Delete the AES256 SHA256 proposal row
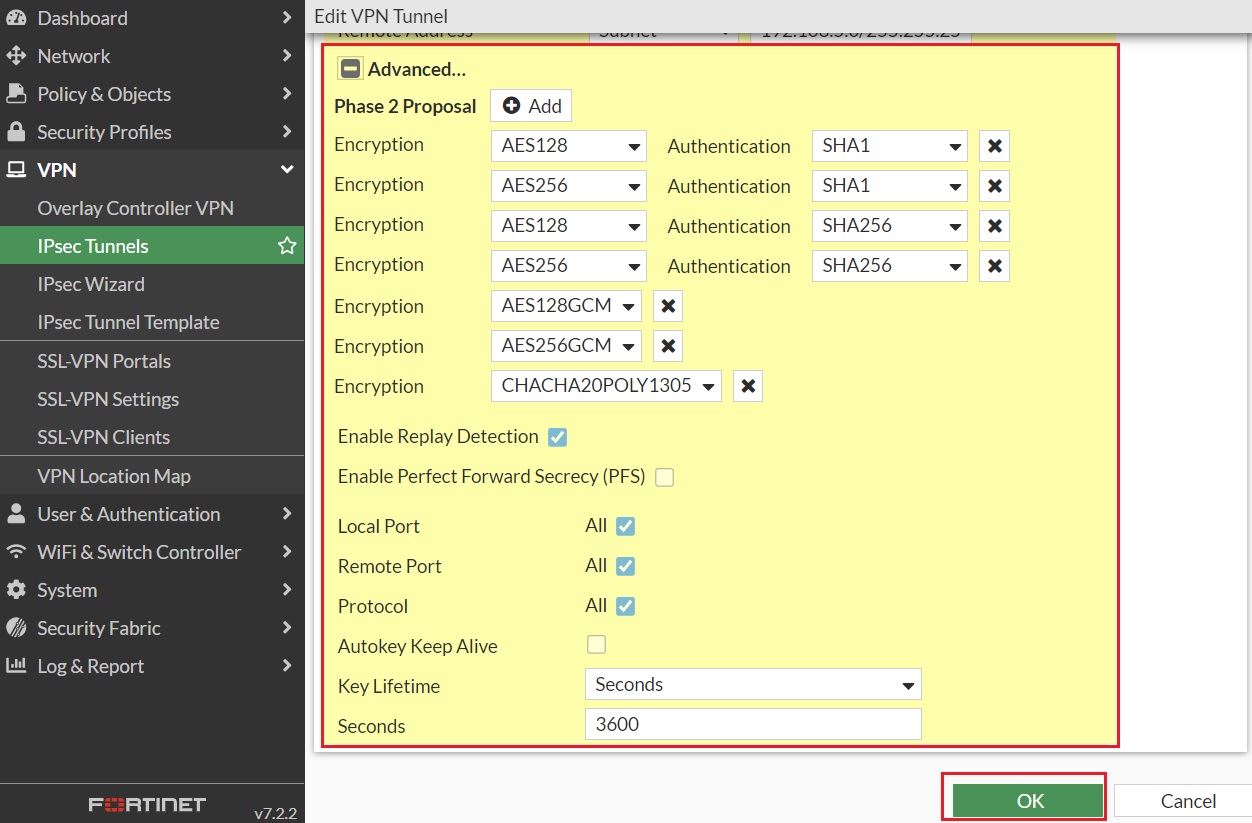Image resolution: width=1252 pixels, height=823 pixels. [994, 266]
